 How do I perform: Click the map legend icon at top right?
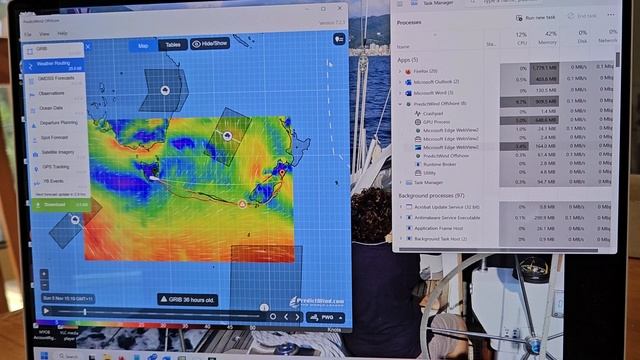click(339, 39)
